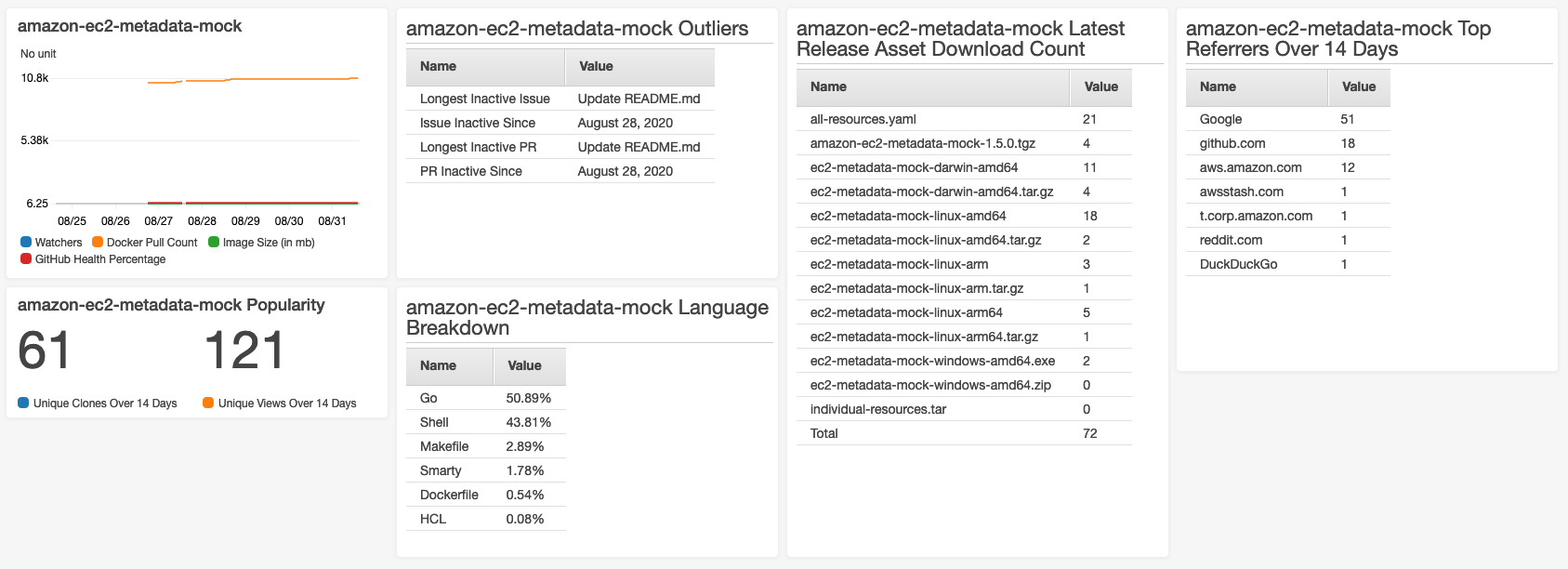Click the 121 unique views number
The width and height of the screenshot is (1568, 569).
[x=244, y=351]
